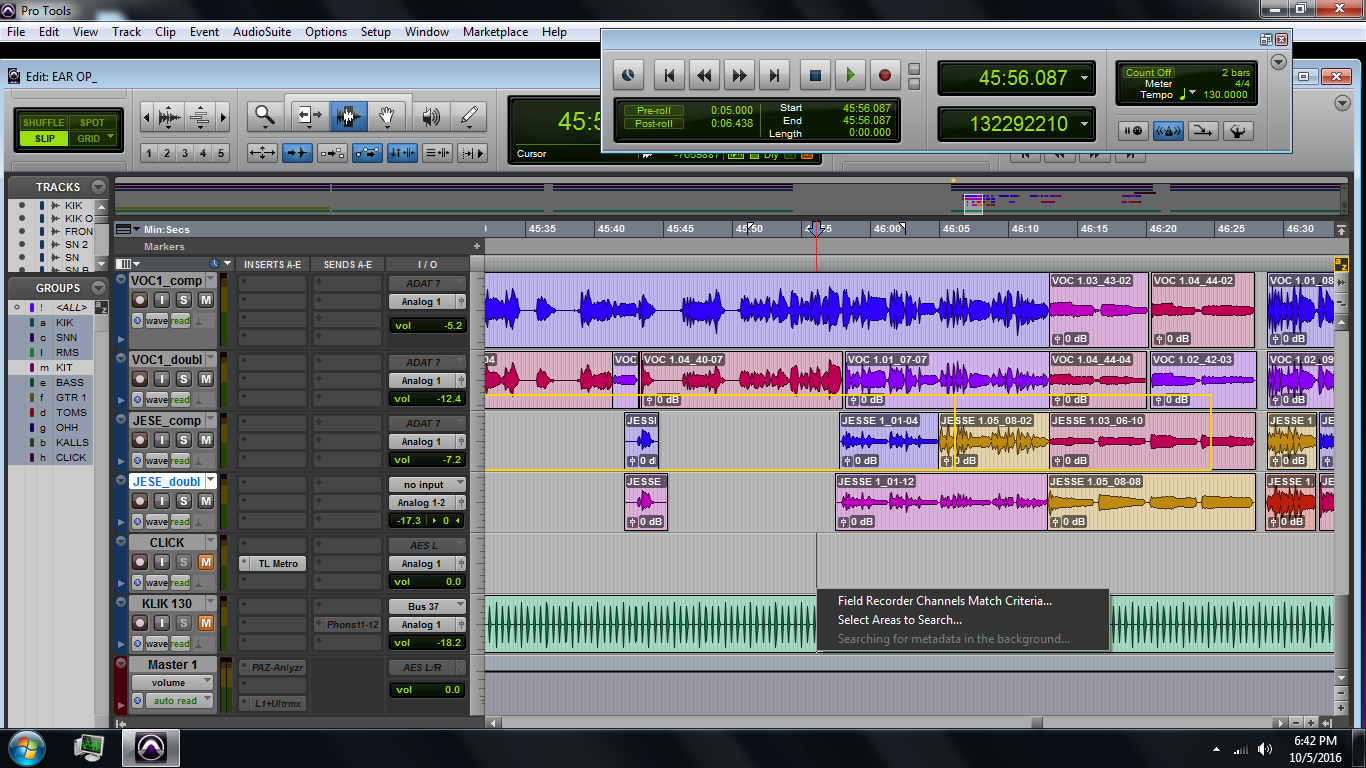Toggle Tab to Transients icon
The width and height of the screenshot is (1366, 768).
(298, 153)
